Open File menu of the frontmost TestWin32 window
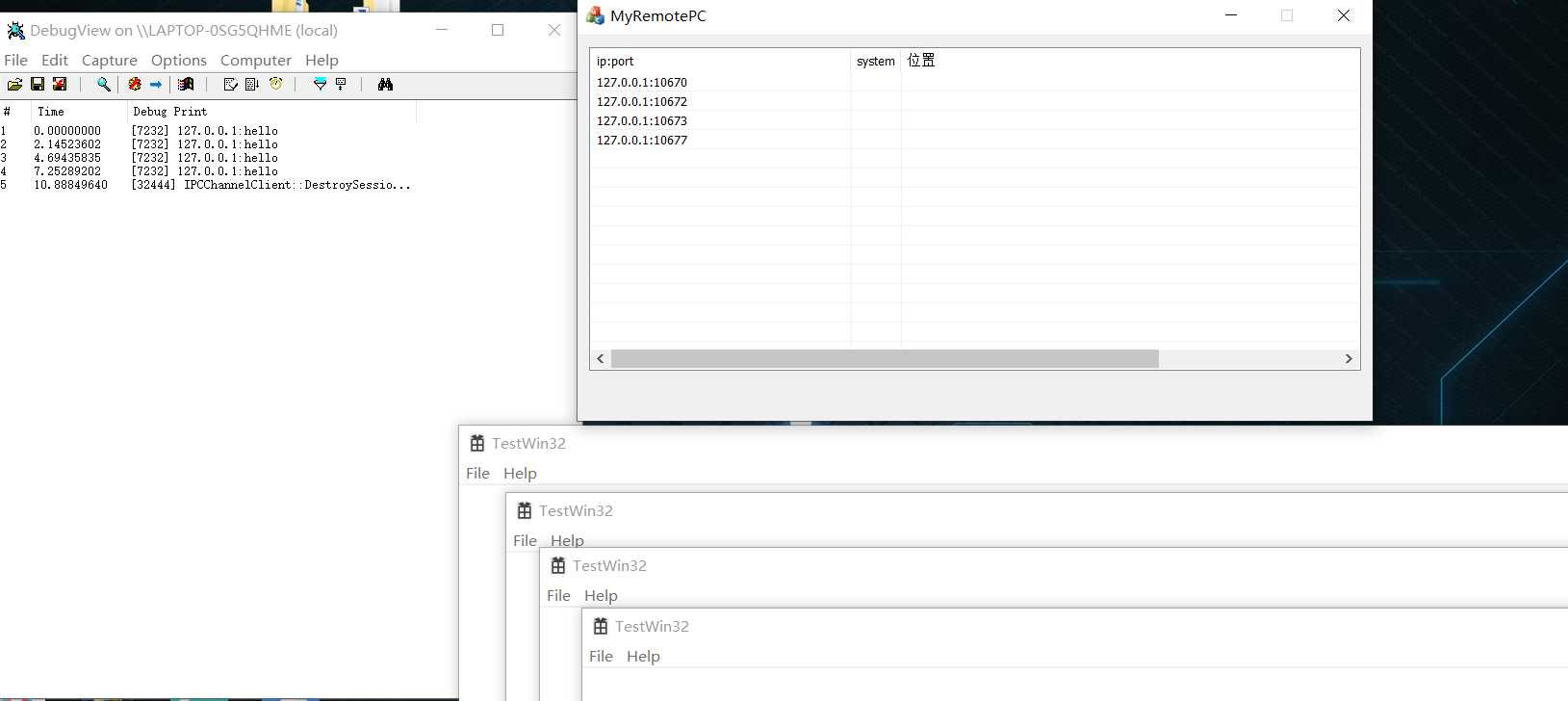This screenshot has height=701, width=1568. (x=602, y=656)
